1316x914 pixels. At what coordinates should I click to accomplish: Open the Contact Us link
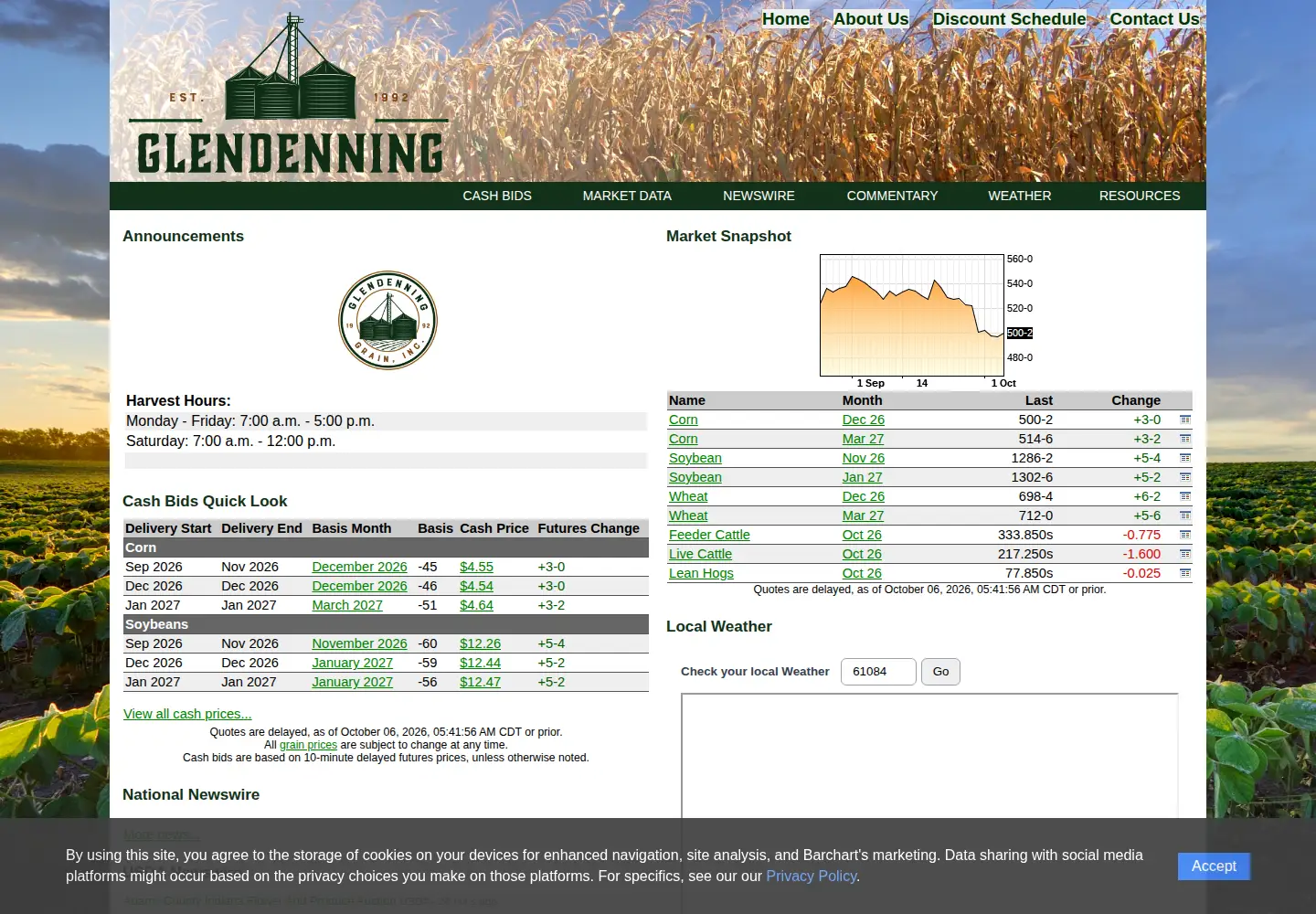(1155, 19)
